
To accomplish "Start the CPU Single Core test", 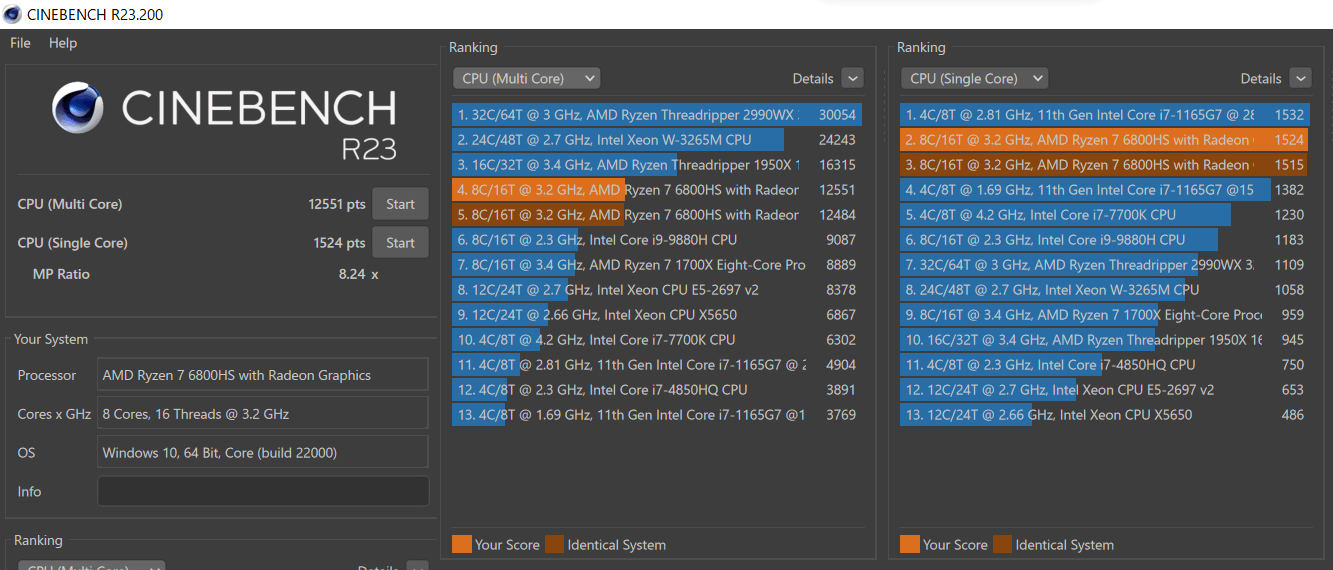I will click(400, 243).
